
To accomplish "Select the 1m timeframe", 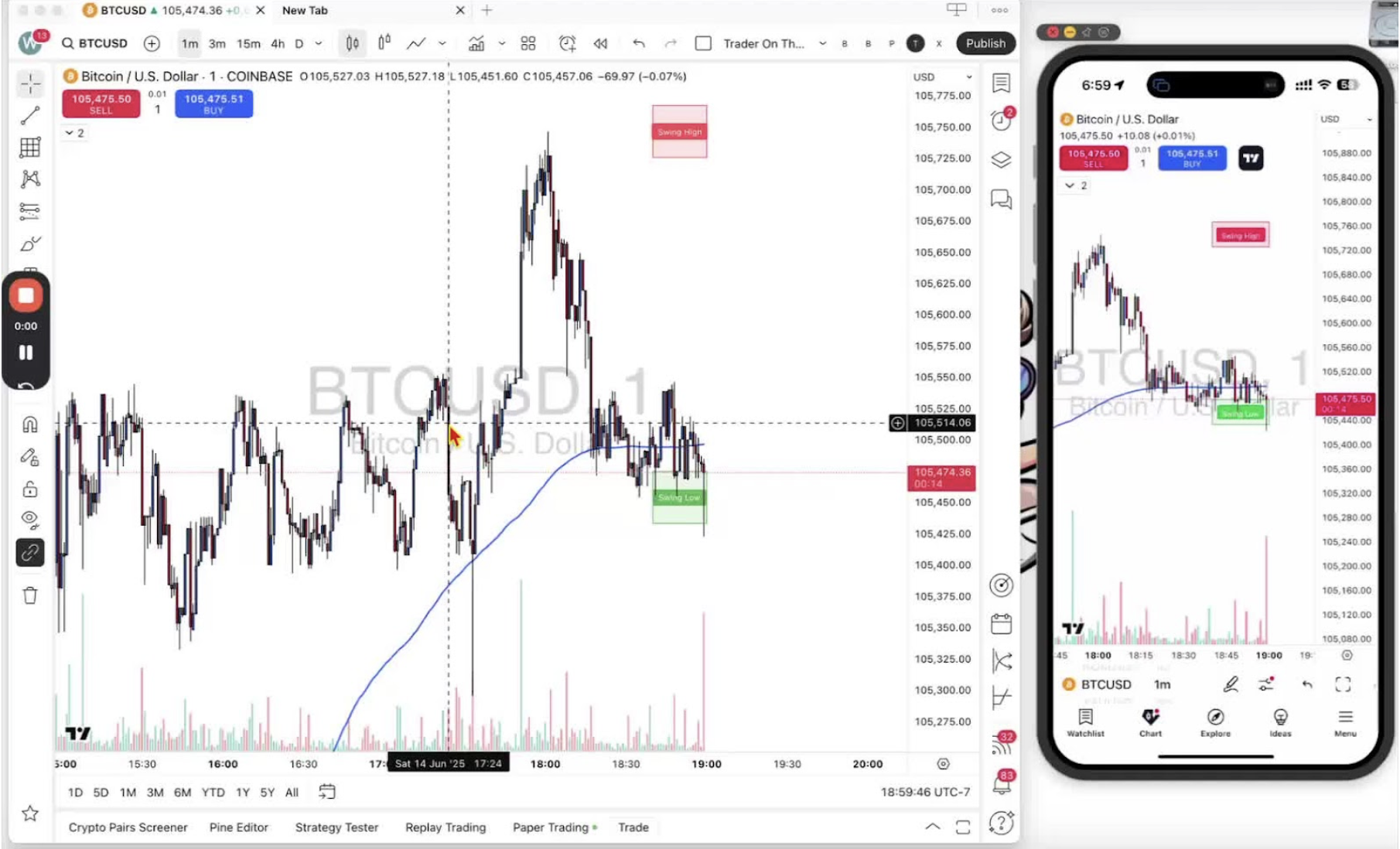I will [190, 43].
